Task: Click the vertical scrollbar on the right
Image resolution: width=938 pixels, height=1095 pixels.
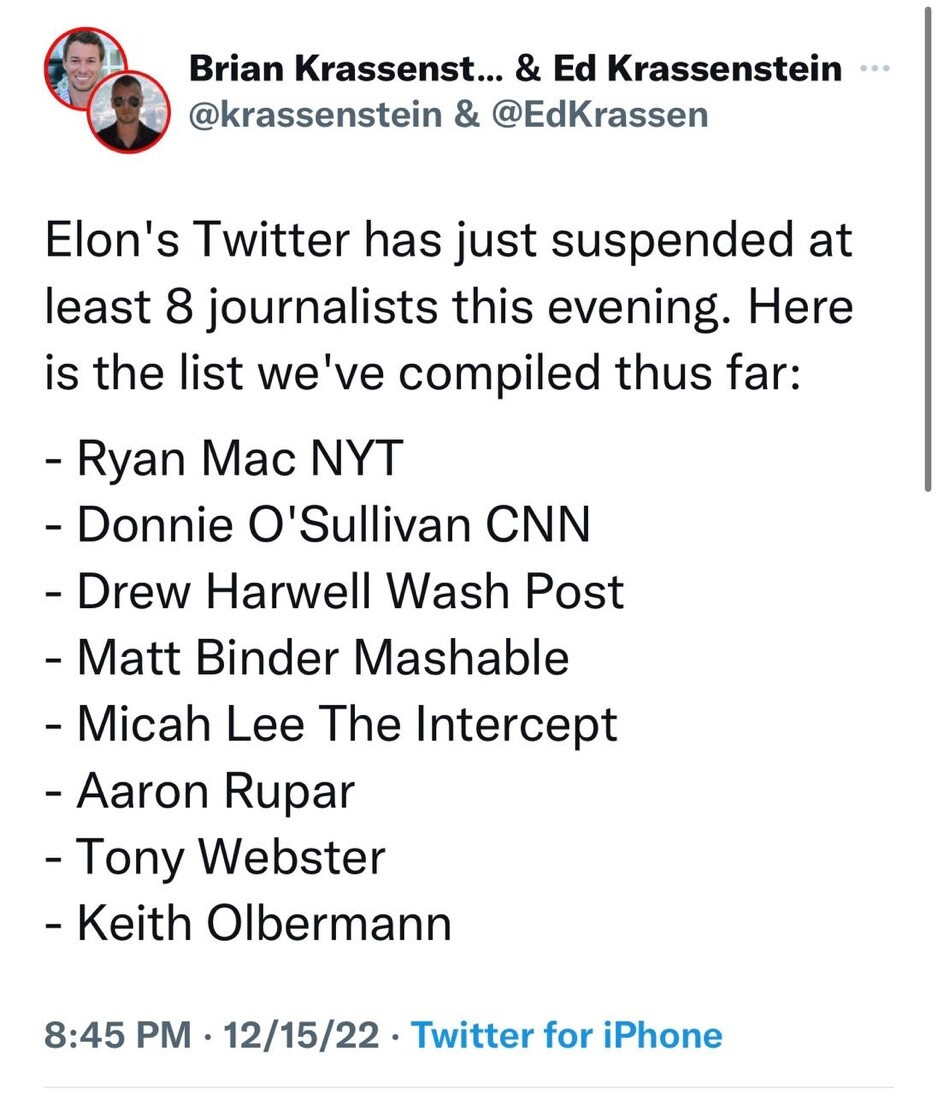Action: click(x=929, y=250)
